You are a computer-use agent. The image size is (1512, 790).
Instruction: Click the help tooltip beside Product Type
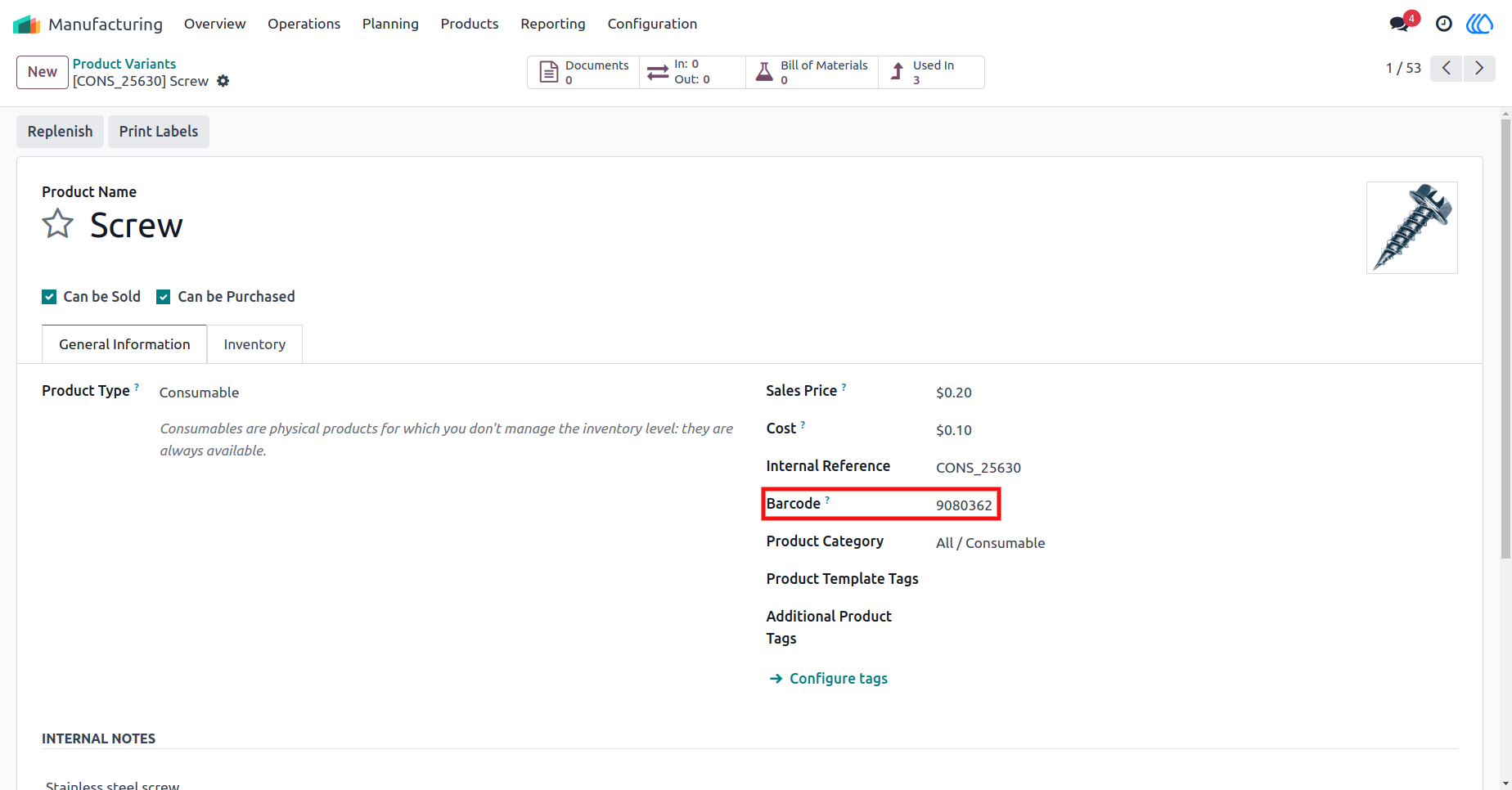coord(137,387)
